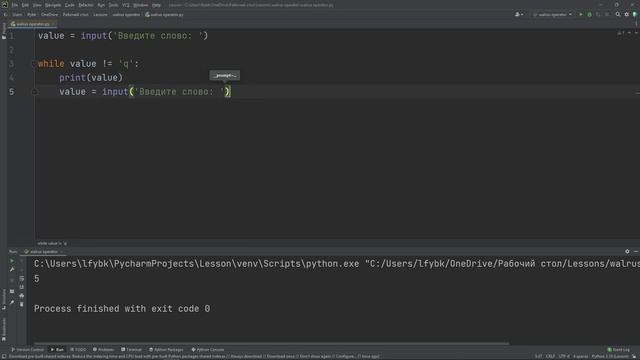Open the Code menu
Viewport: 640px width, 360px height.
pos(70,5)
